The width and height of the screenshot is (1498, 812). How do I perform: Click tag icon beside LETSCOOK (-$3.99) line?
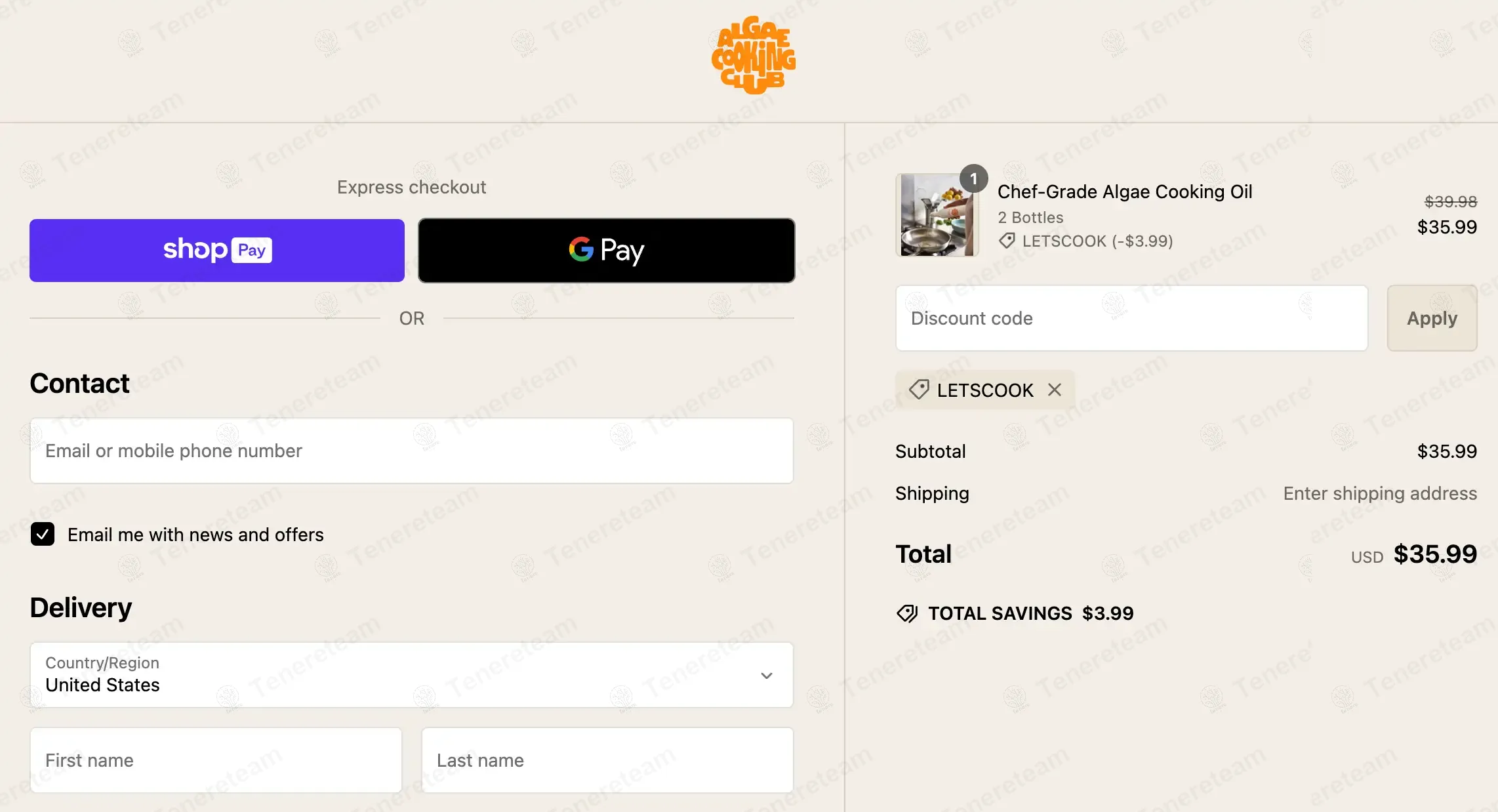(x=1007, y=241)
